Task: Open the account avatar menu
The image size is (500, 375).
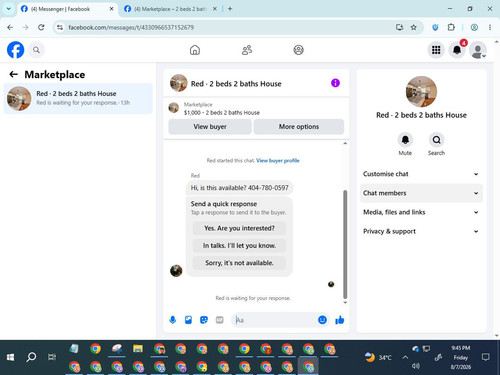Action: [x=478, y=50]
